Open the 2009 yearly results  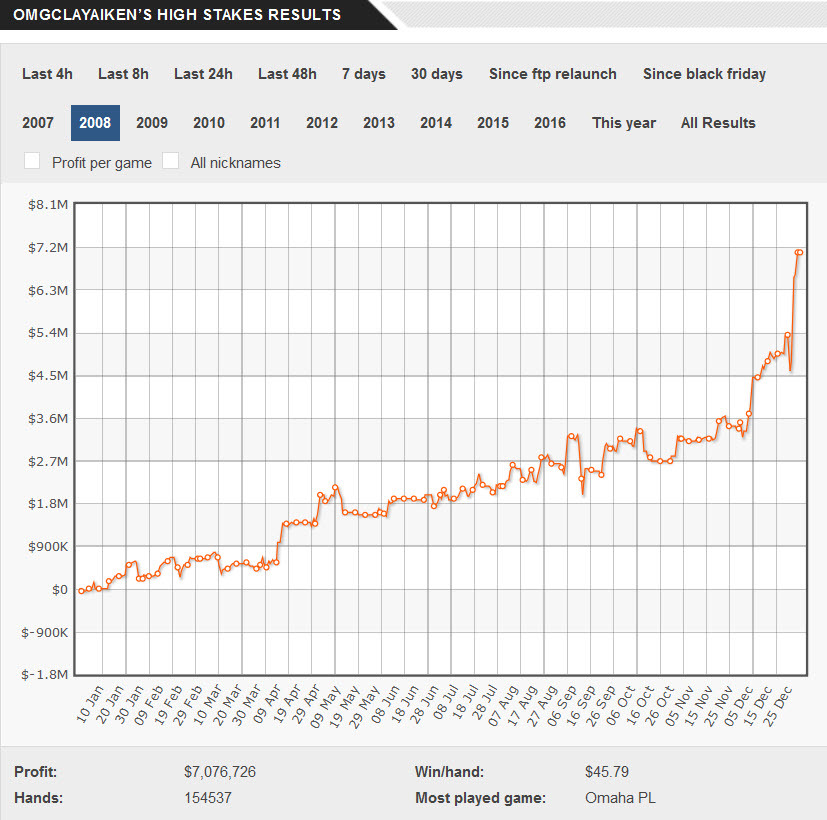pyautogui.click(x=152, y=123)
